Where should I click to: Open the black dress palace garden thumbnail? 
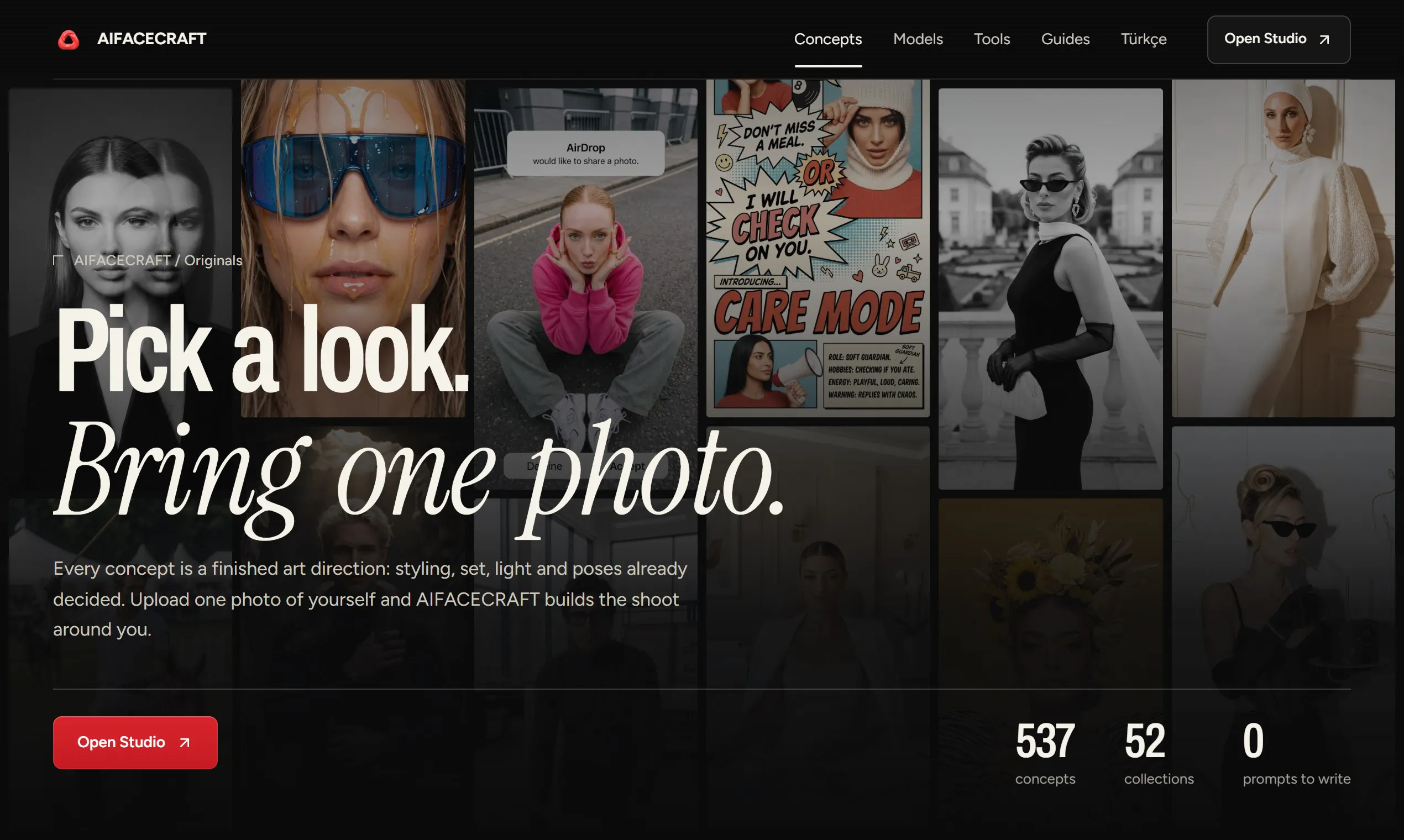[x=1050, y=288]
